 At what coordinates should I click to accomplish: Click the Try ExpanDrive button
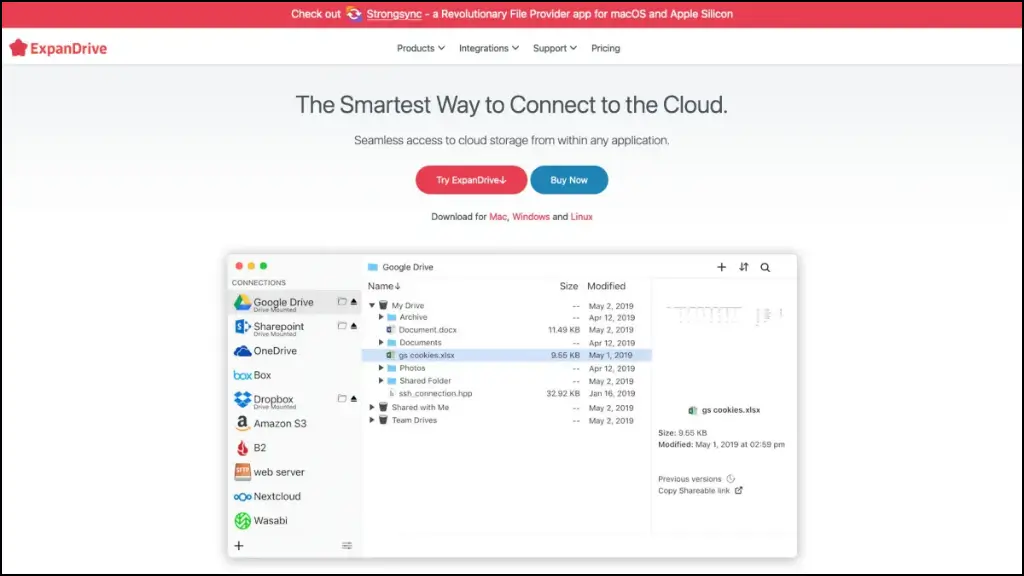pyautogui.click(x=471, y=180)
